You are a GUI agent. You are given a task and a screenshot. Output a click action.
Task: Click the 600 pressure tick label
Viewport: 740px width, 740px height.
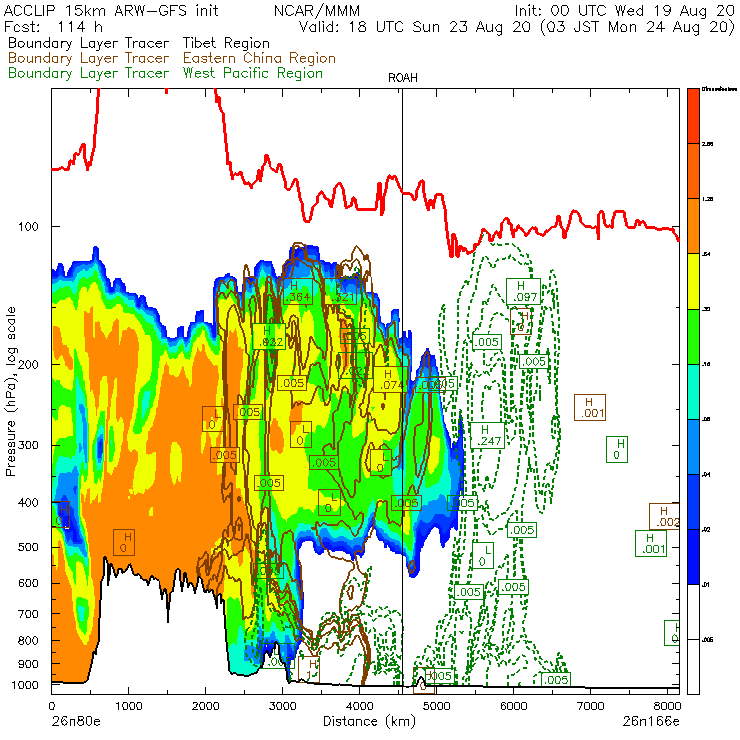(28, 583)
